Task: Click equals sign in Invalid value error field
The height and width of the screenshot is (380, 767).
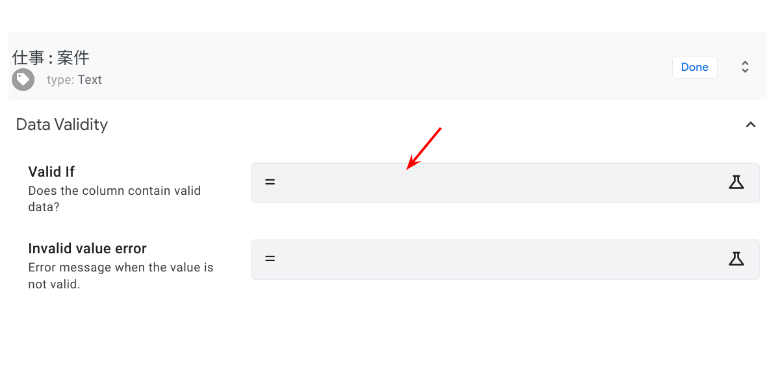Action: click(x=270, y=258)
